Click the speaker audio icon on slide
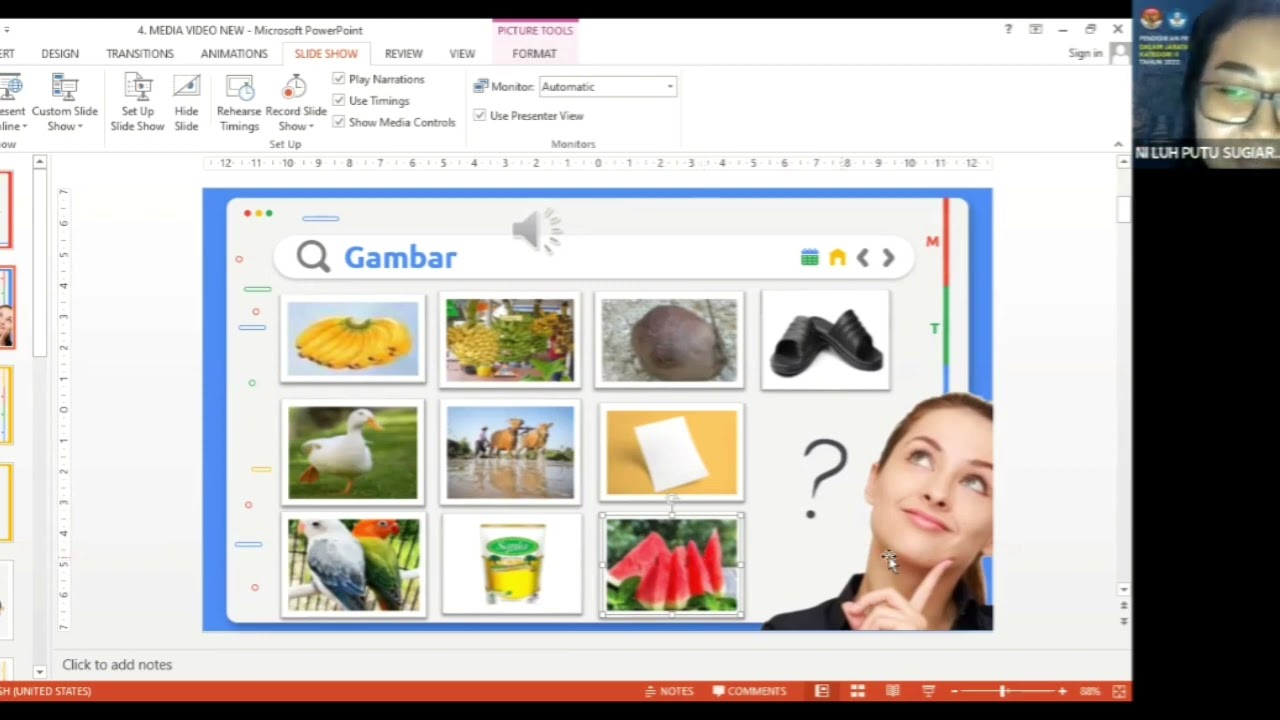Screen dimensions: 1280x720 (537, 232)
